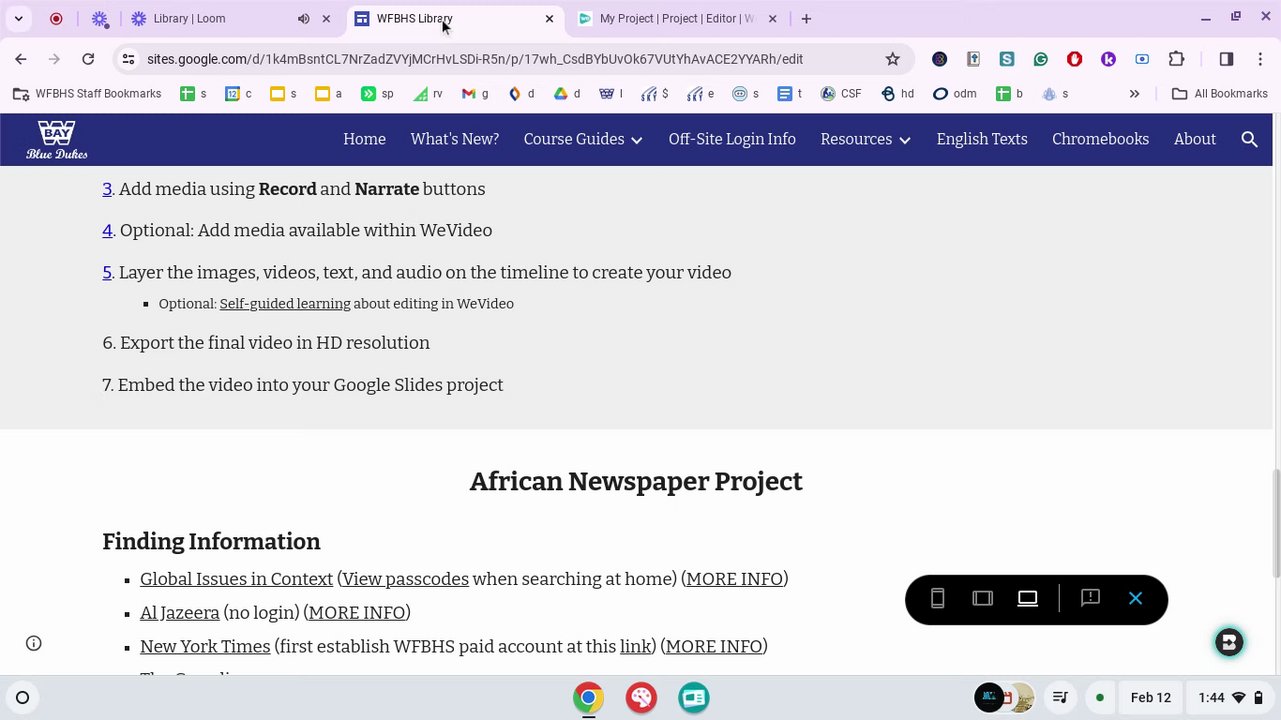Image resolution: width=1281 pixels, height=720 pixels.
Task: Open the New York Times link
Action: click(205, 647)
